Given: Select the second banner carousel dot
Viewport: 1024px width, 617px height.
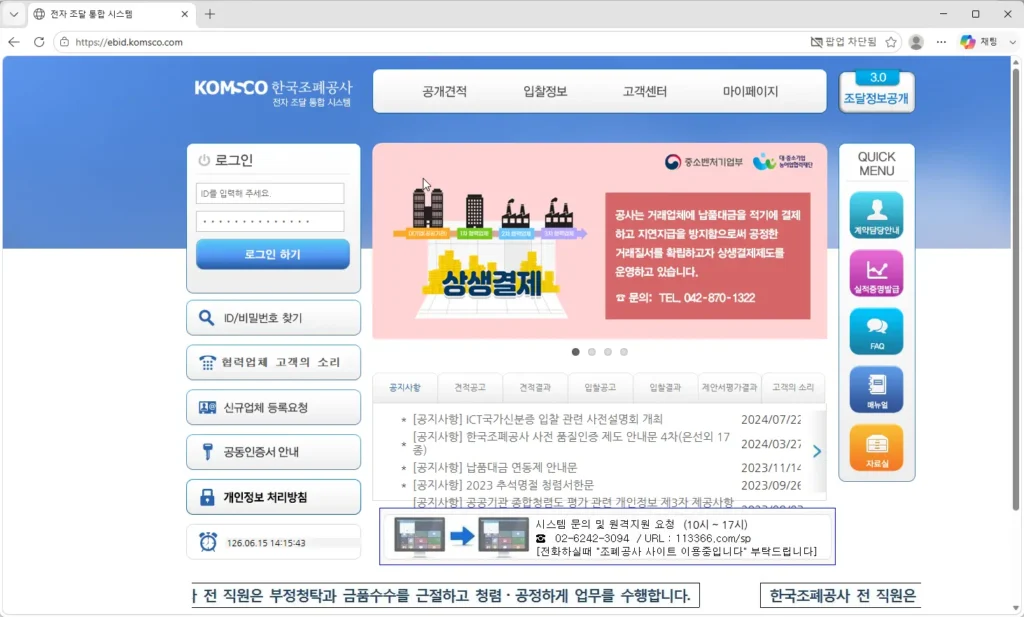Looking at the screenshot, I should pyautogui.click(x=592, y=352).
